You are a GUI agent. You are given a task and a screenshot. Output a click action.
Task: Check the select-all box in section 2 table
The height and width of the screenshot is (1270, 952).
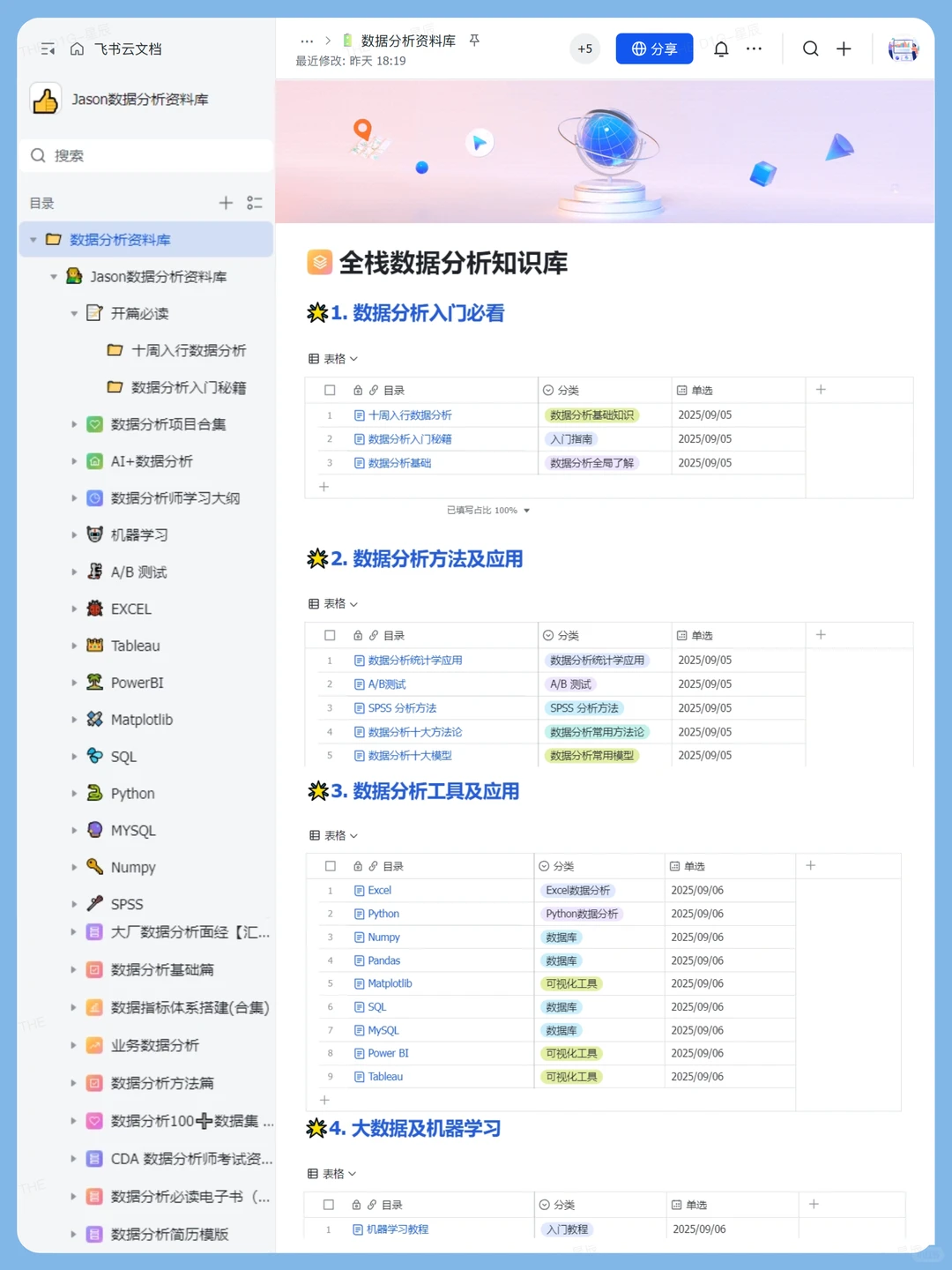tap(330, 635)
